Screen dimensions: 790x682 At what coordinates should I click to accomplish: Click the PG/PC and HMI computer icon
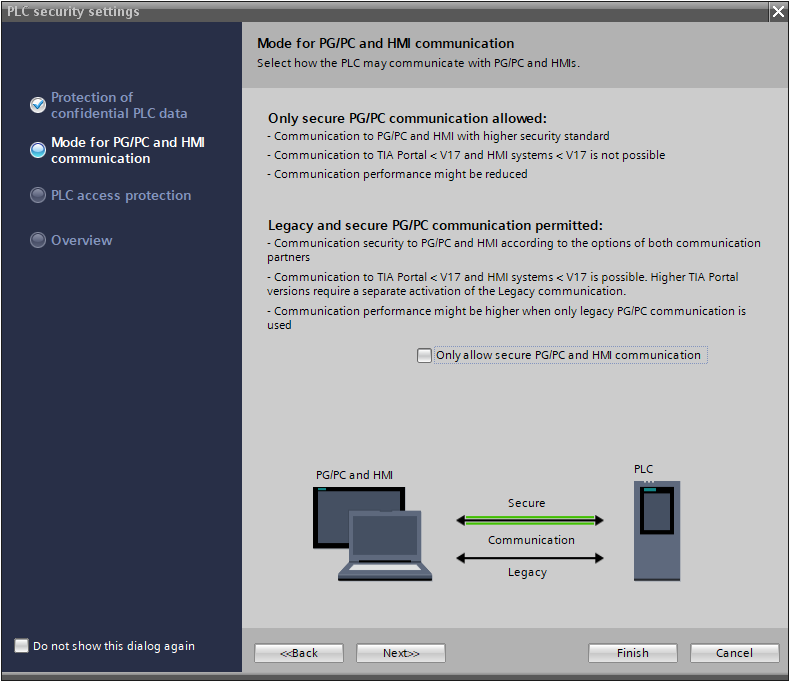[372, 533]
